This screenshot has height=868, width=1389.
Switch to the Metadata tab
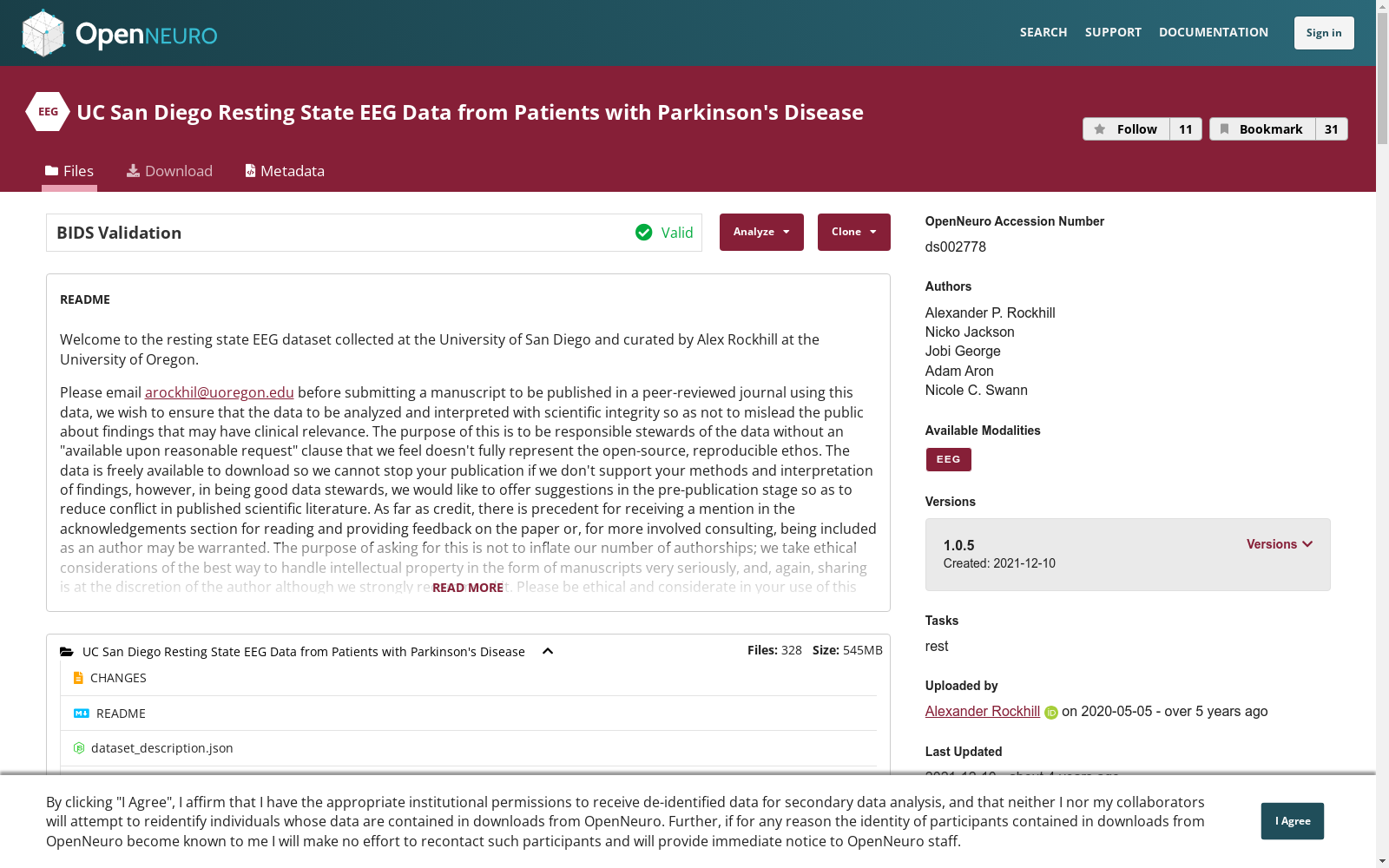(285, 171)
